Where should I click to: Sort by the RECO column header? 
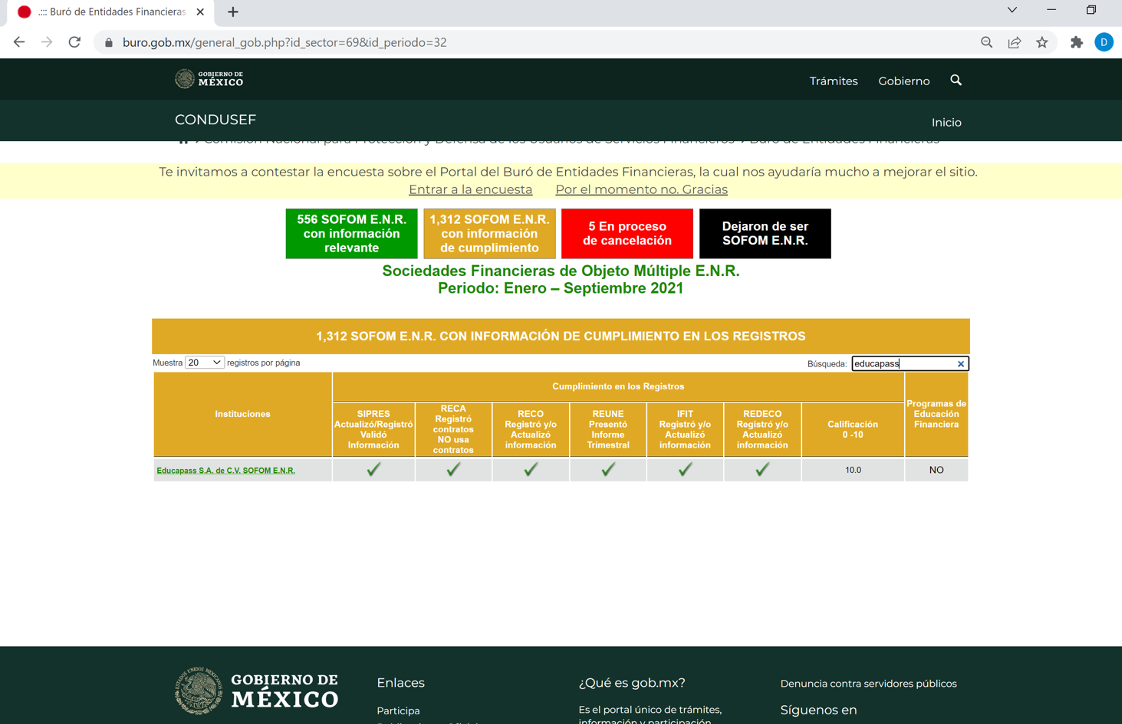530,429
